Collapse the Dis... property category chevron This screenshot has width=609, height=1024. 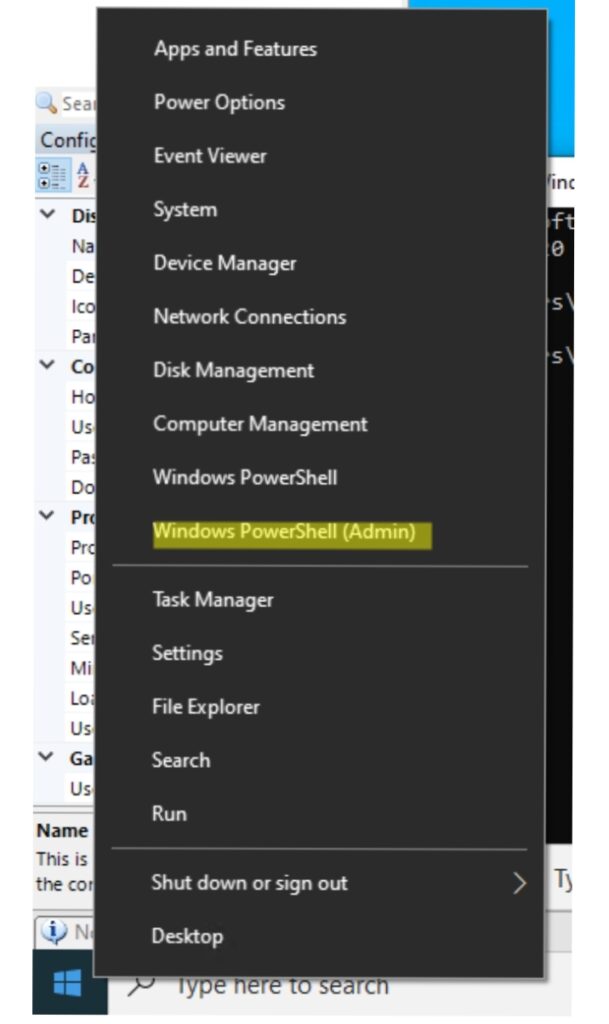[x=47, y=214]
